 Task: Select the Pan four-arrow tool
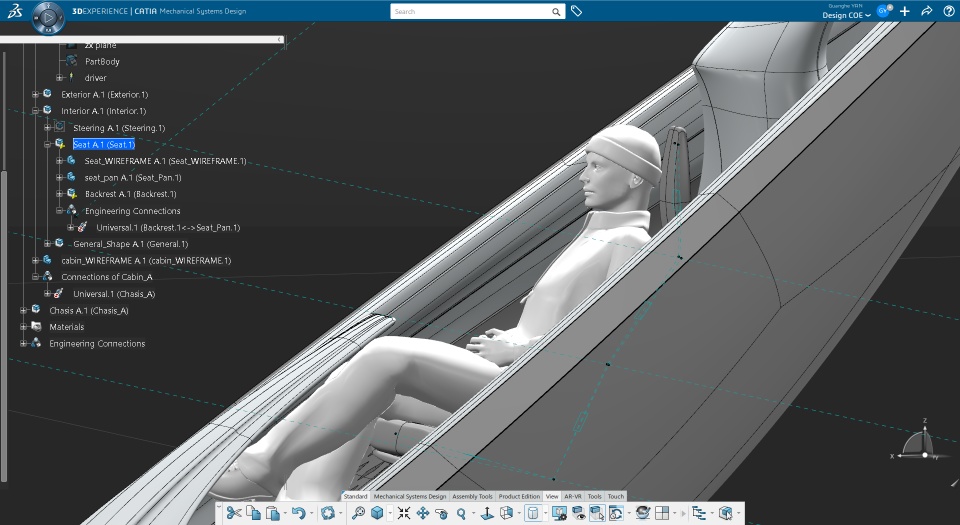point(422,513)
